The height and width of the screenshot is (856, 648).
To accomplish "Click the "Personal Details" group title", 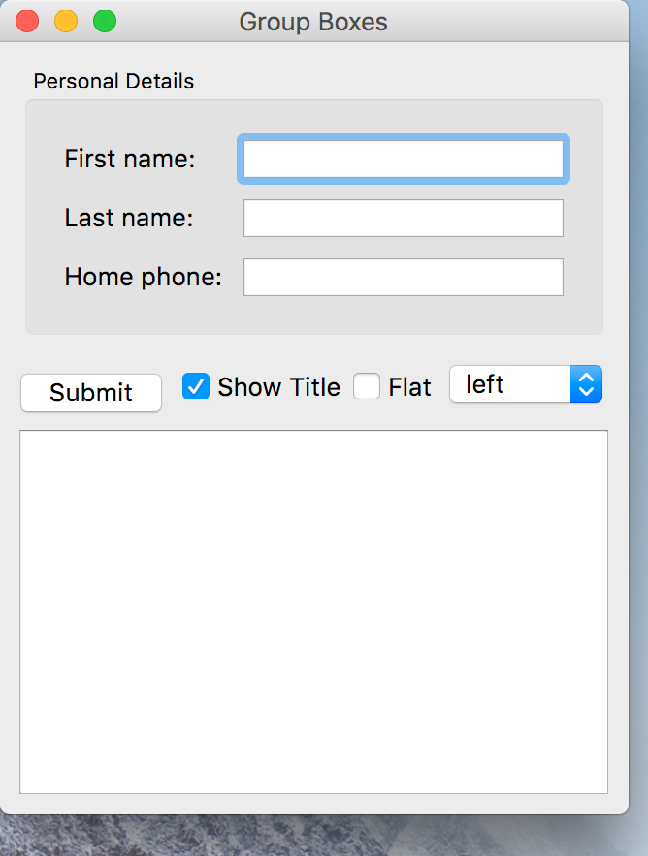I will (x=114, y=81).
